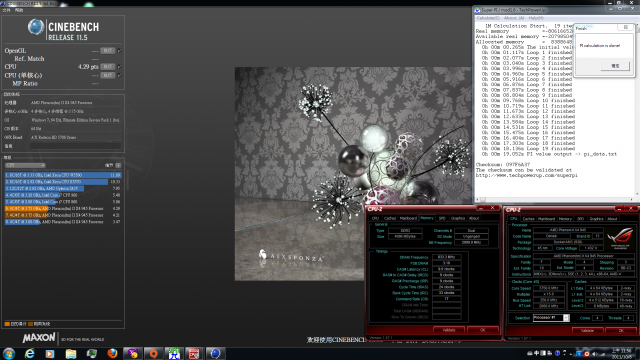The width and height of the screenshot is (640, 360).
Task: Run the OpenGL benchmark in Cinebench
Action: [x=108, y=51]
